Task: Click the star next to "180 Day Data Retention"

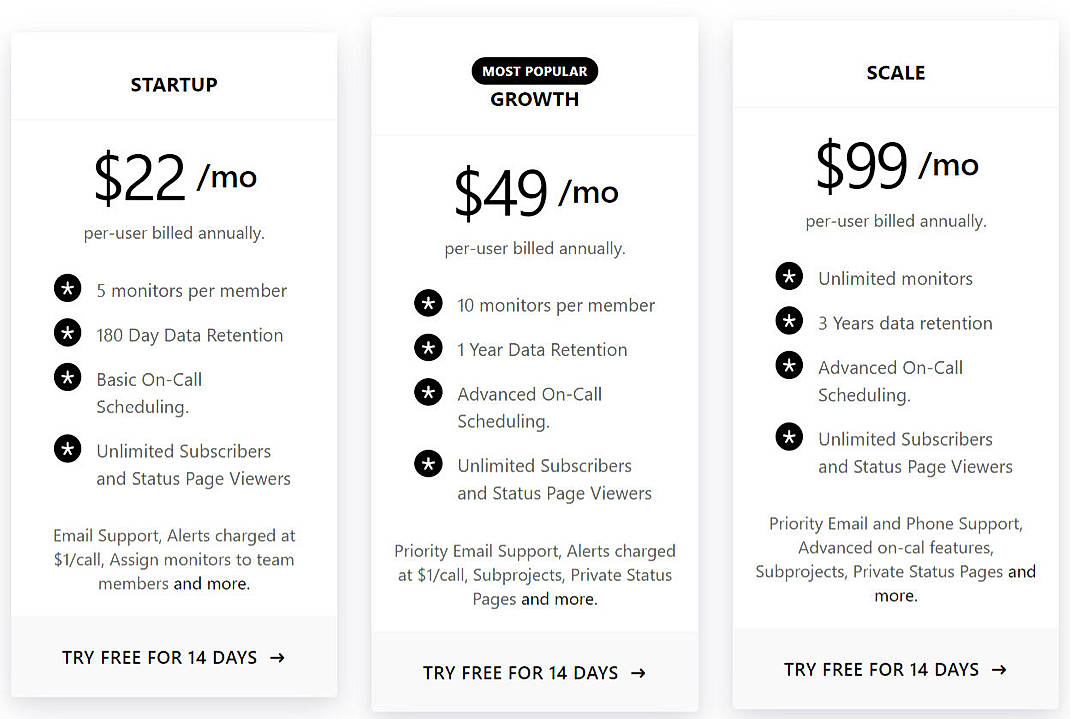Action: click(67, 334)
